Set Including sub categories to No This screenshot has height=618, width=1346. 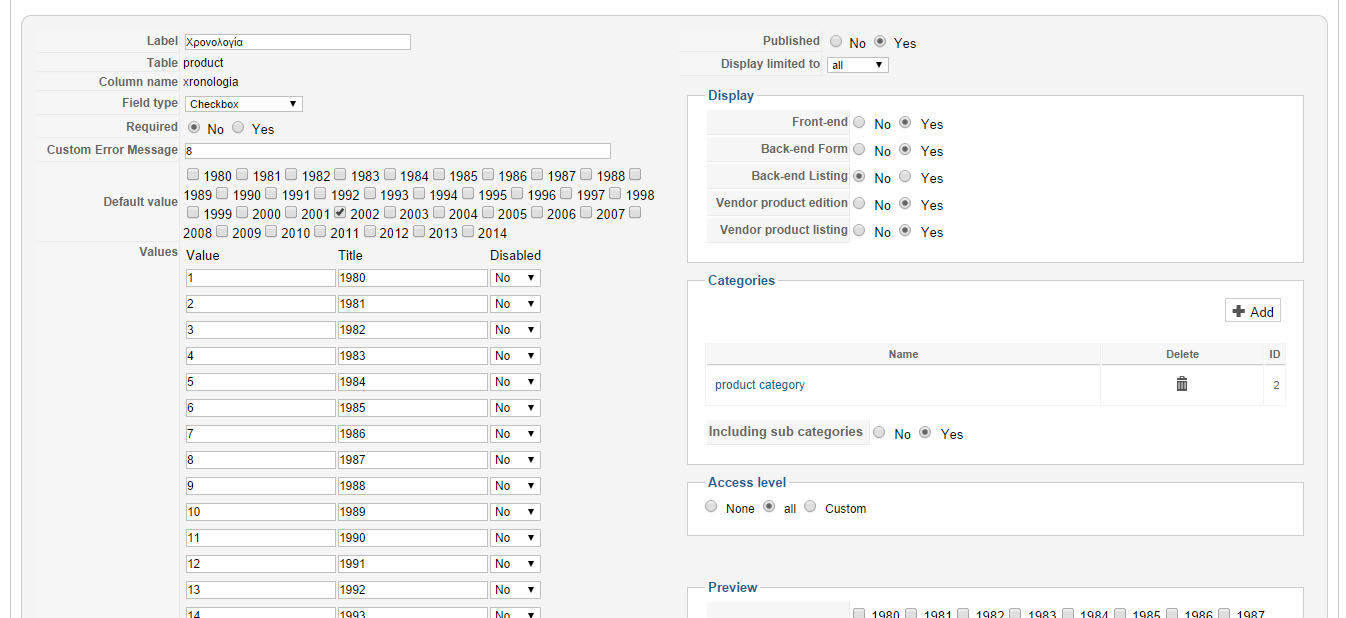coord(879,433)
